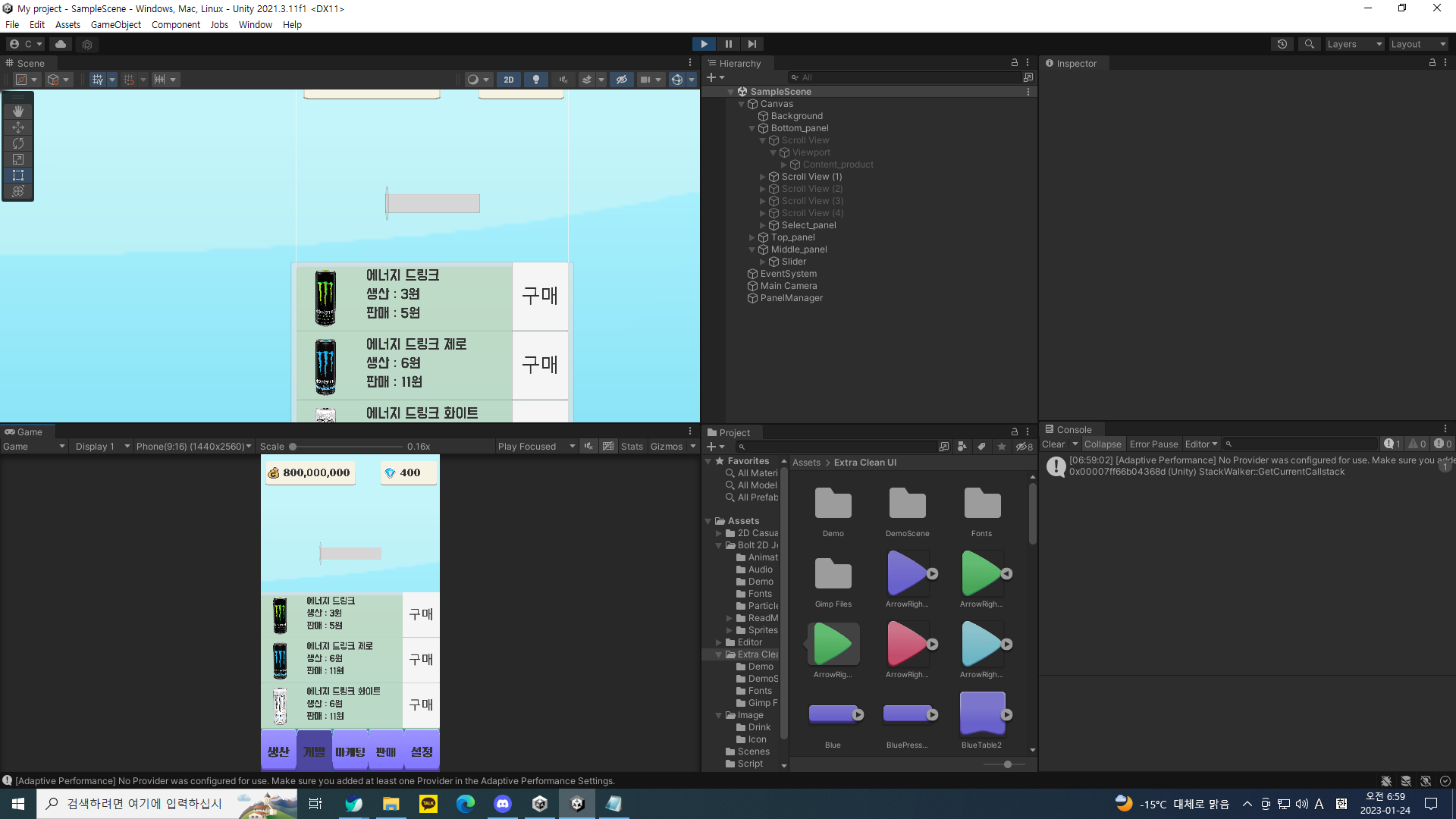Click the Pause button in the toolbar
Screen dimensions: 1456x819
click(x=728, y=44)
